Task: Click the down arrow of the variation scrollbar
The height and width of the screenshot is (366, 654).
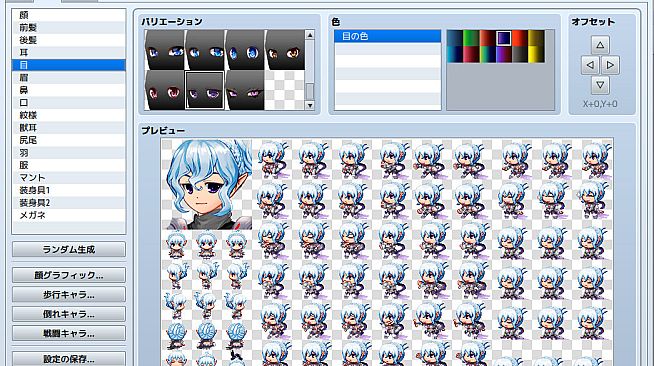Action: (310, 105)
